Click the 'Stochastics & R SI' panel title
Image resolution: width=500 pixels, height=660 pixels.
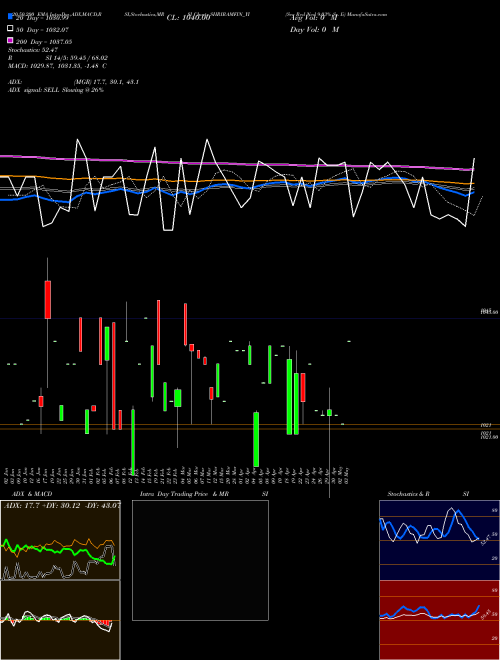point(428,494)
